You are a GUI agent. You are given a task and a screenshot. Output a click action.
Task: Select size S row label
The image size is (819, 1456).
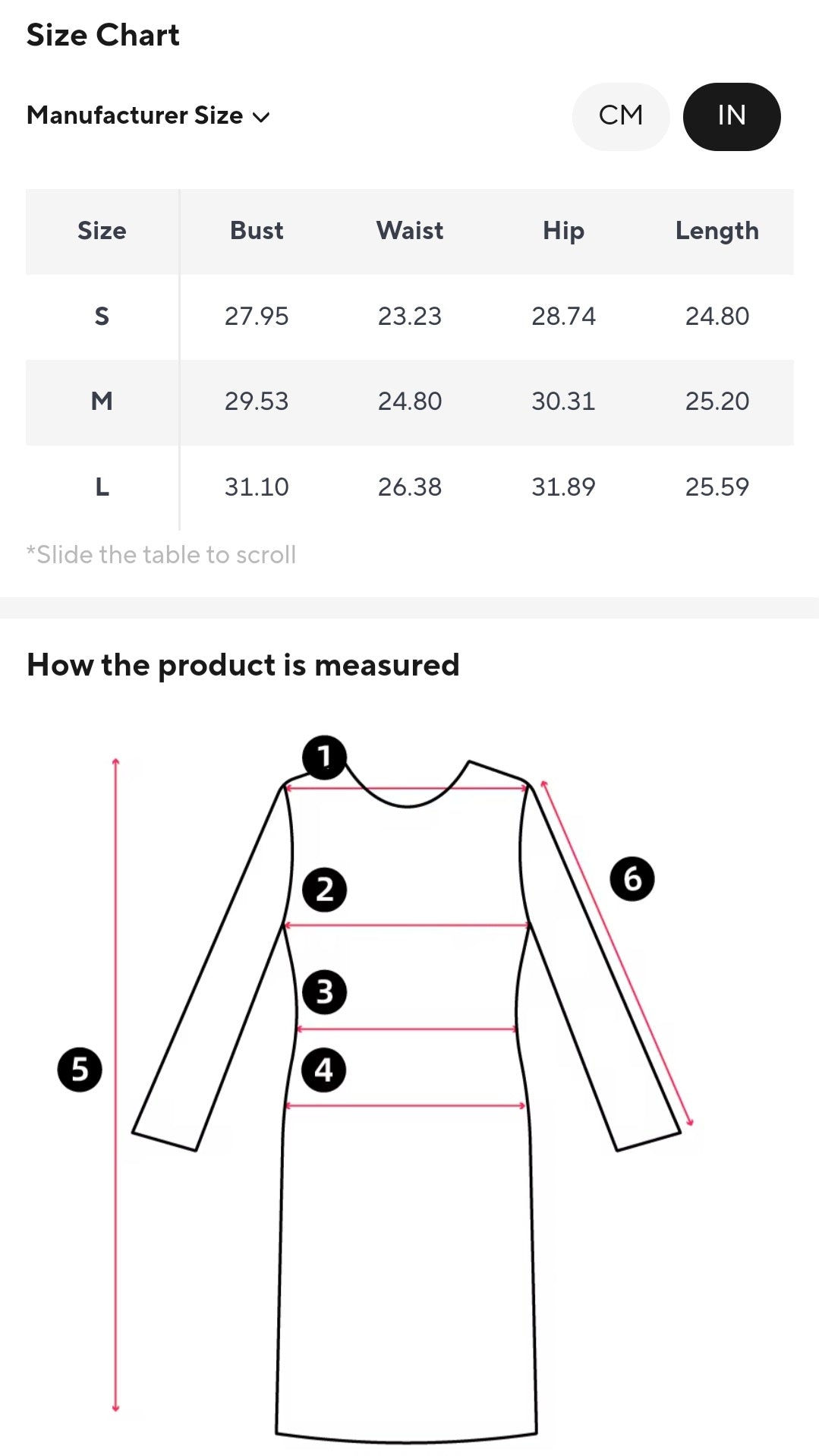[x=102, y=317]
